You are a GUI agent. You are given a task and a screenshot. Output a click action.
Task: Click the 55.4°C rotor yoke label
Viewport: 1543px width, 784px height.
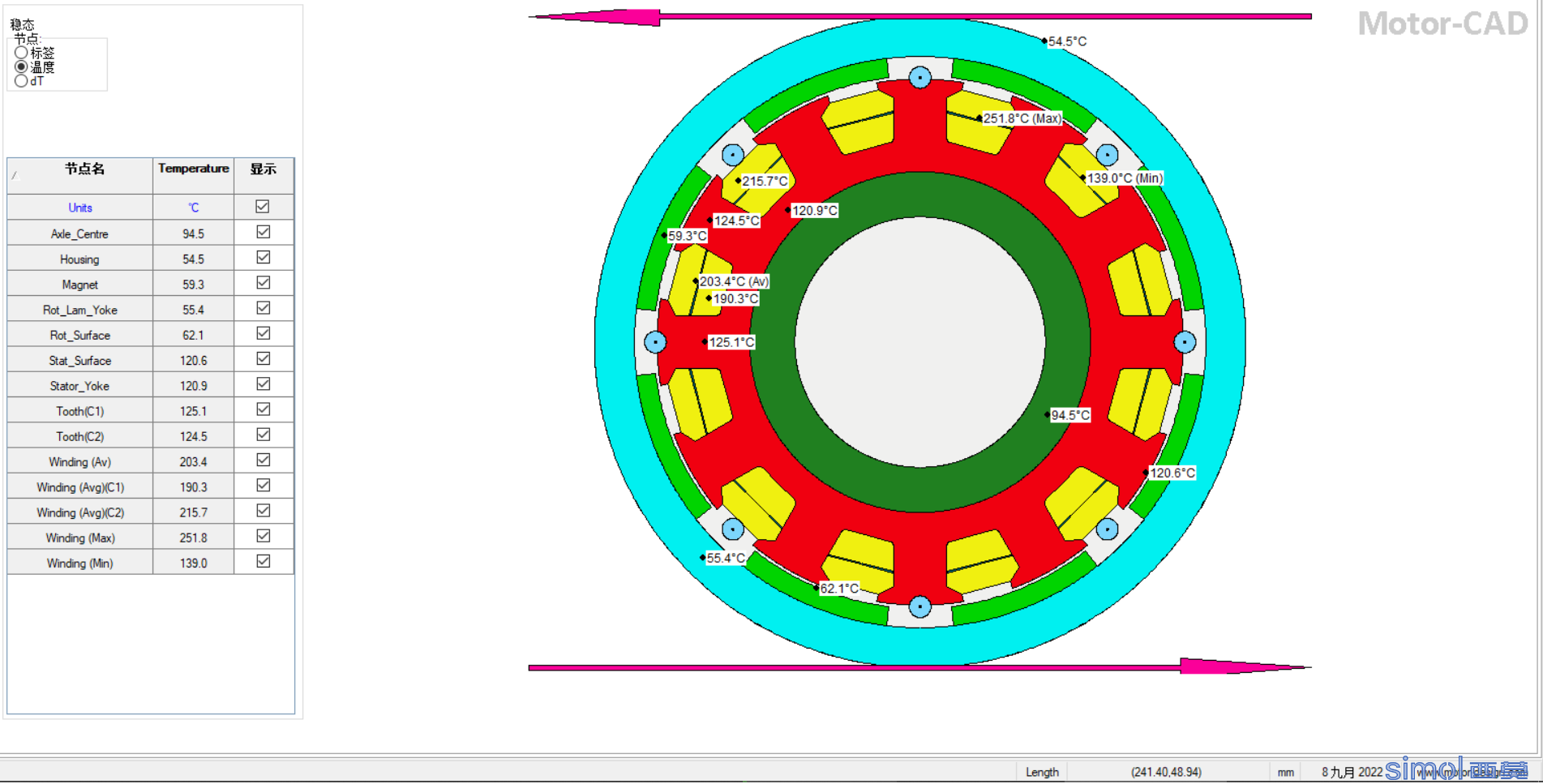click(726, 558)
